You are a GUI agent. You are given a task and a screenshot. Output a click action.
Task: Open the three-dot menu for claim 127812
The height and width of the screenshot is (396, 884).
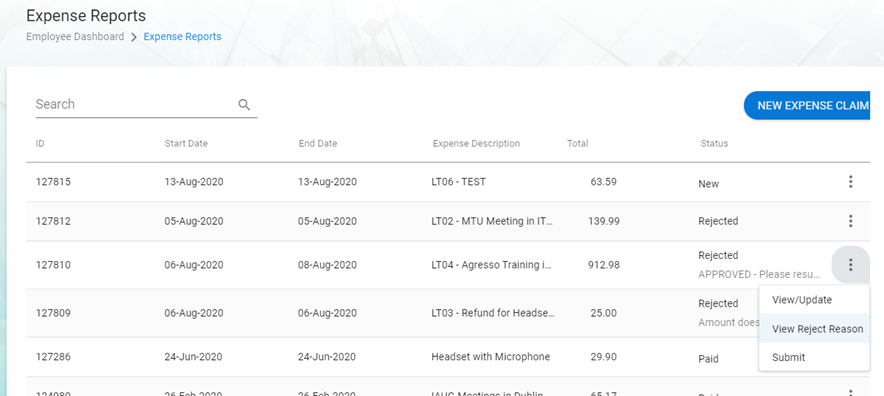[851, 221]
